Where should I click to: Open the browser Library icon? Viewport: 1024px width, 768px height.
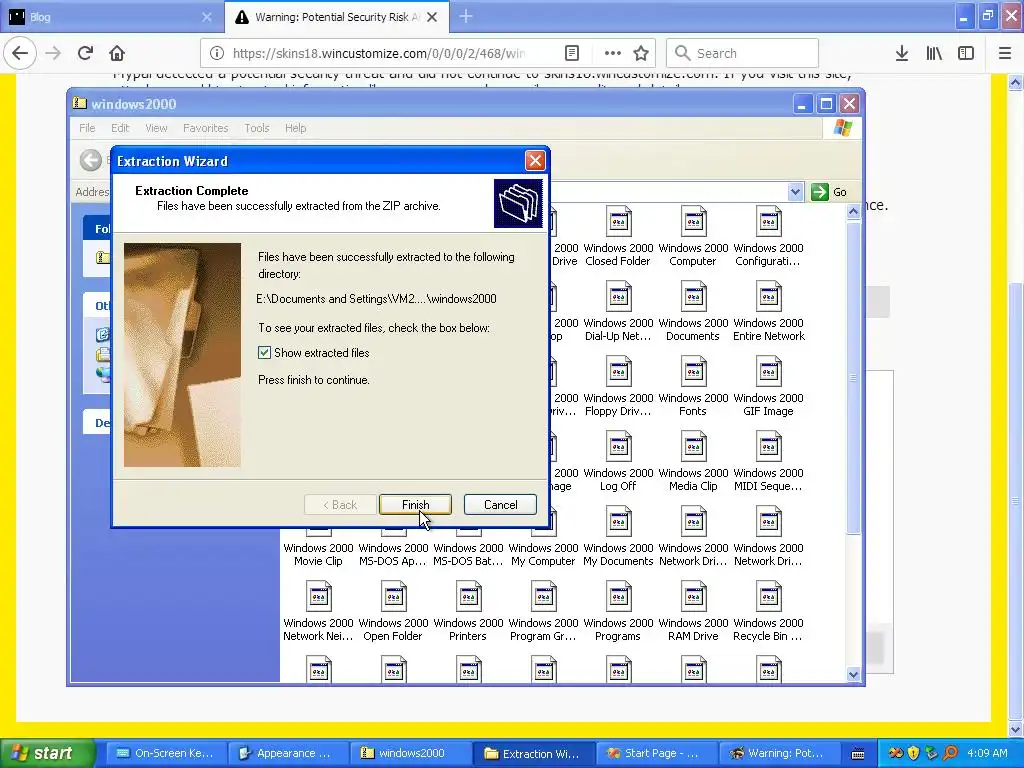tap(934, 53)
